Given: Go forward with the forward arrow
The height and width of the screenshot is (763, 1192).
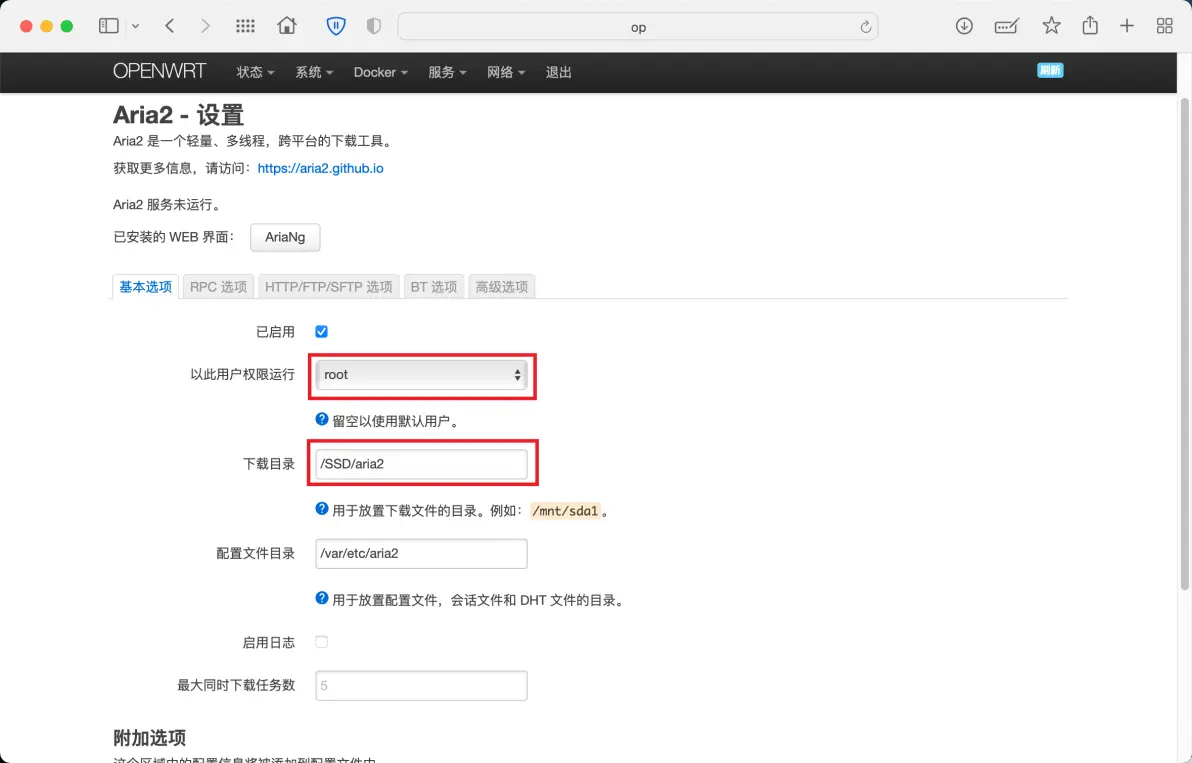Looking at the screenshot, I should (x=204, y=26).
